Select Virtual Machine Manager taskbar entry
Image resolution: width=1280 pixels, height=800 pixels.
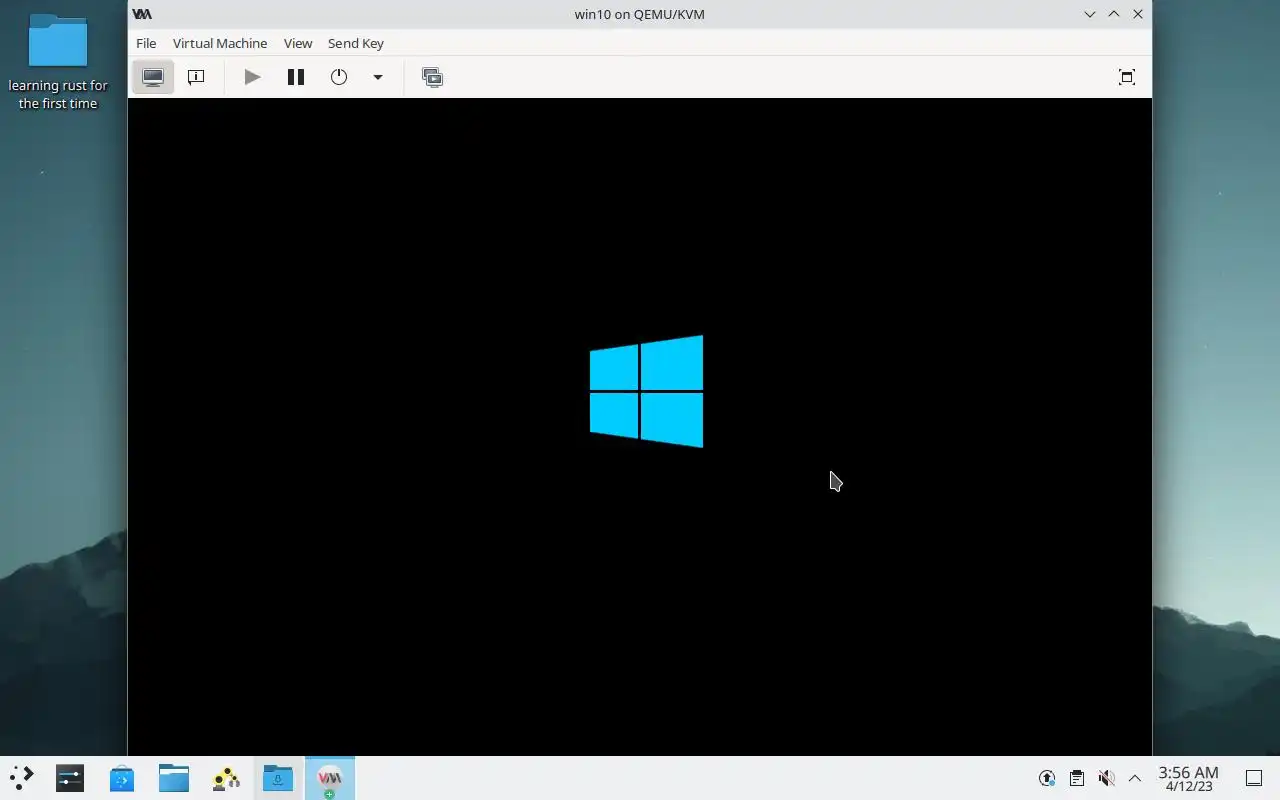pyautogui.click(x=330, y=778)
